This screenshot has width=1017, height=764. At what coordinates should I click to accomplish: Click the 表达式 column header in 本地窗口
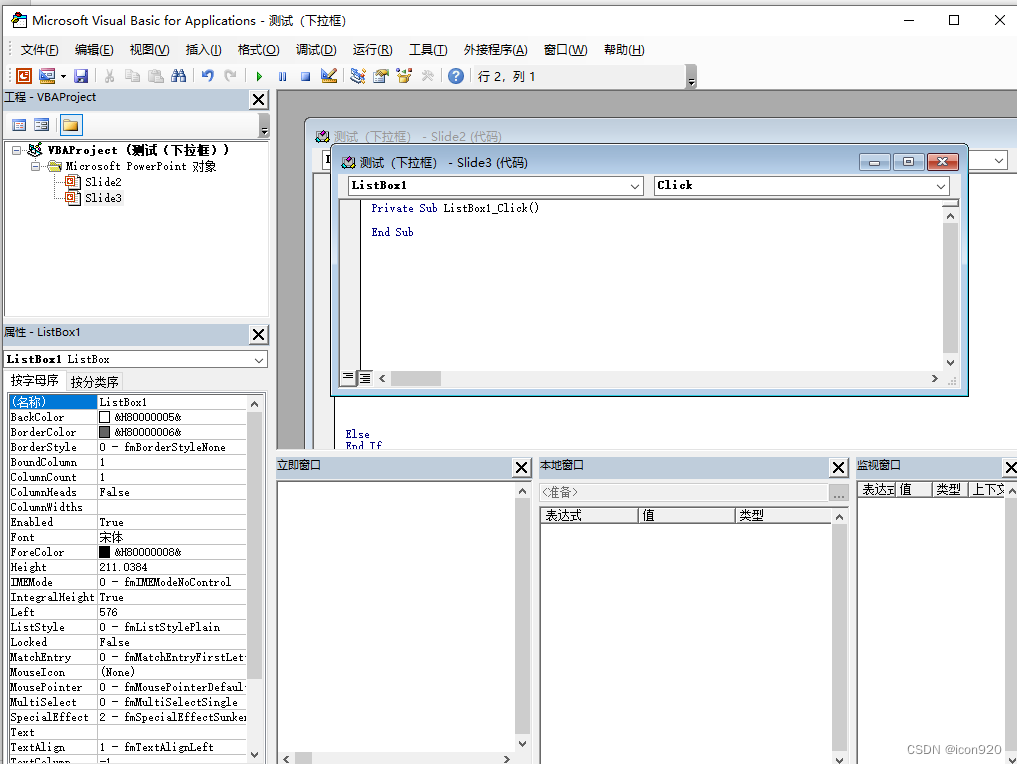(x=589, y=516)
